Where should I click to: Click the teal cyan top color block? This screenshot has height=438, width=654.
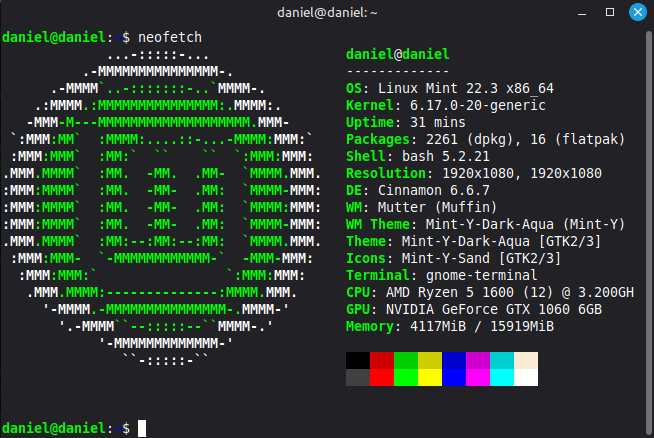coord(502,360)
